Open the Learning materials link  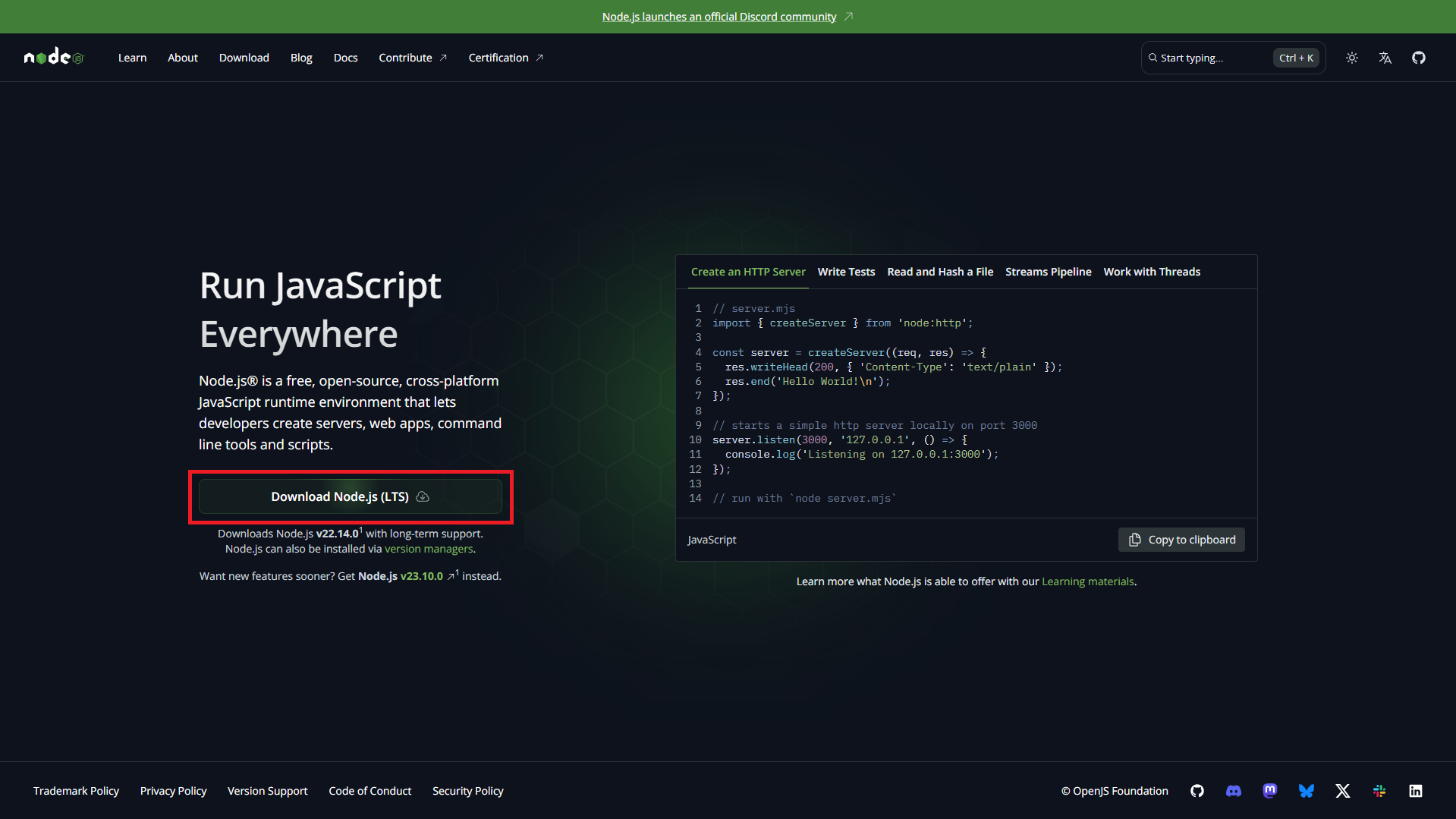pos(1088,581)
